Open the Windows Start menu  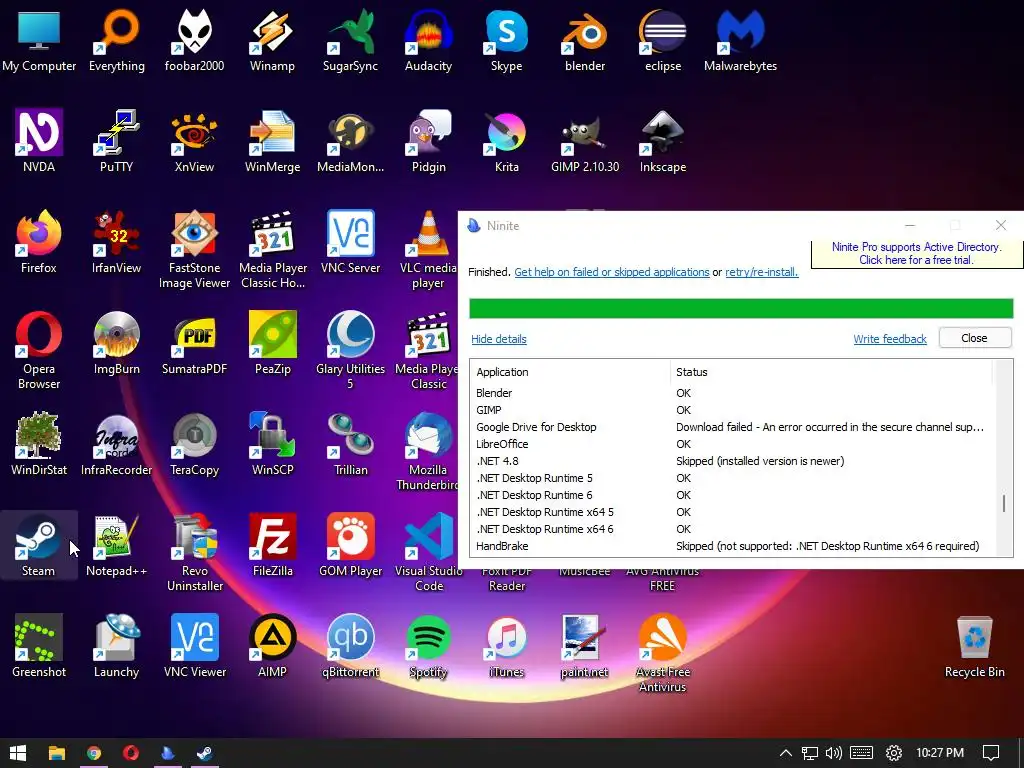click(18, 753)
